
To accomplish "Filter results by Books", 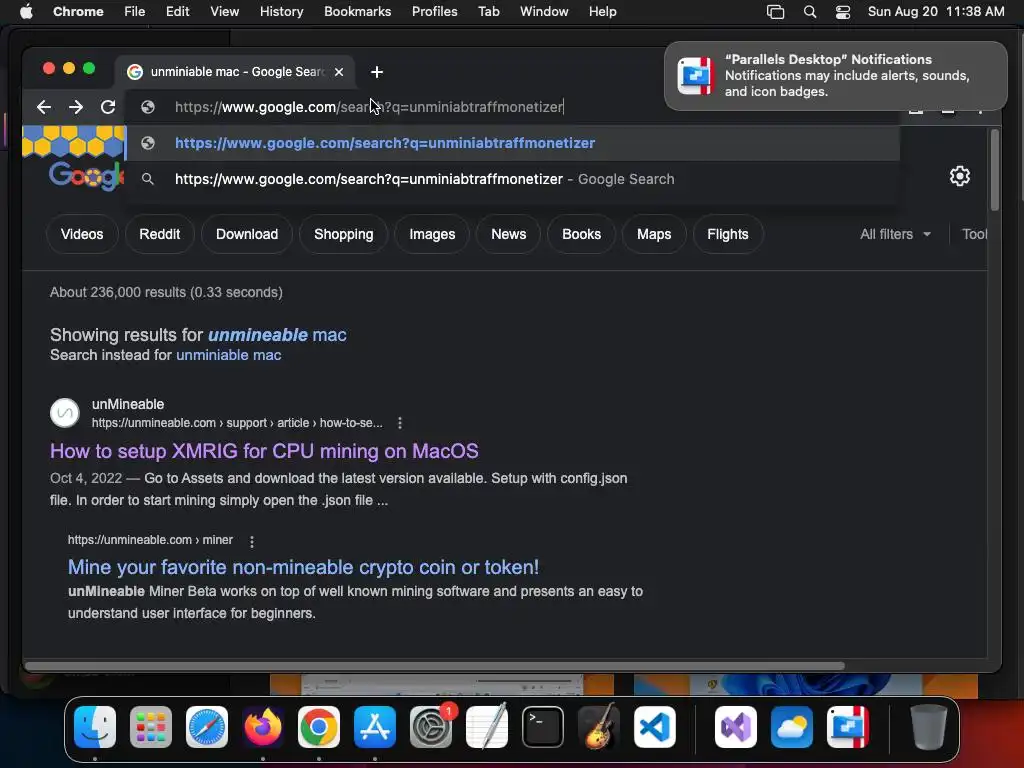I will coord(581,234).
